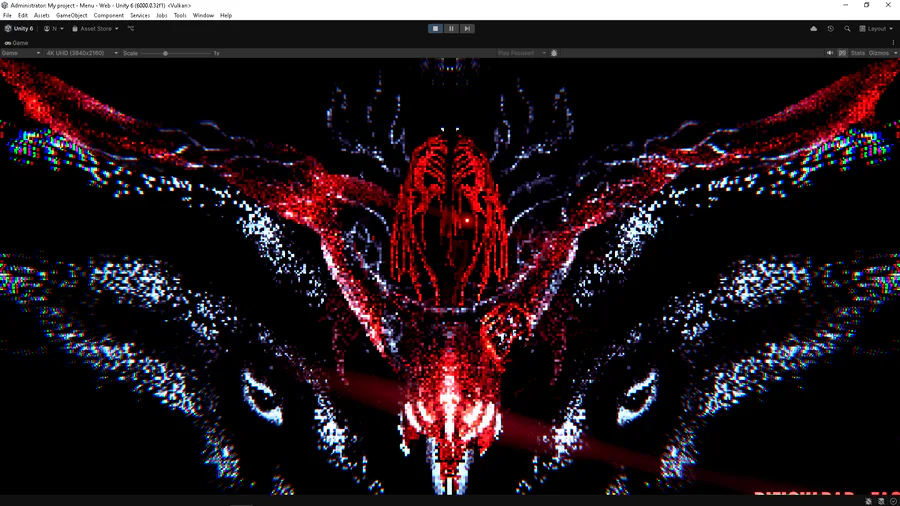
Task: Adjust the Scale slider handle
Action: click(165, 53)
